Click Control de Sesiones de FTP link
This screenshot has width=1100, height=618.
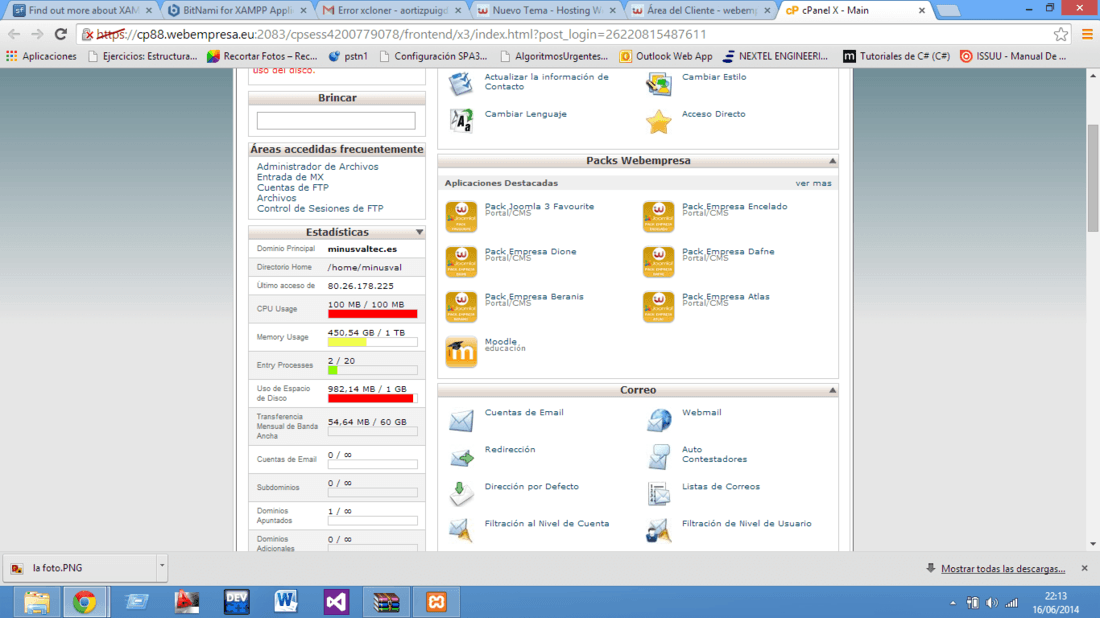(320, 209)
